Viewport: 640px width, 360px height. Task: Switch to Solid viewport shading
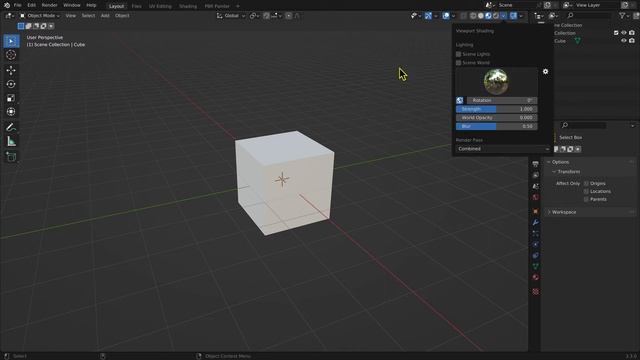tap(481, 16)
